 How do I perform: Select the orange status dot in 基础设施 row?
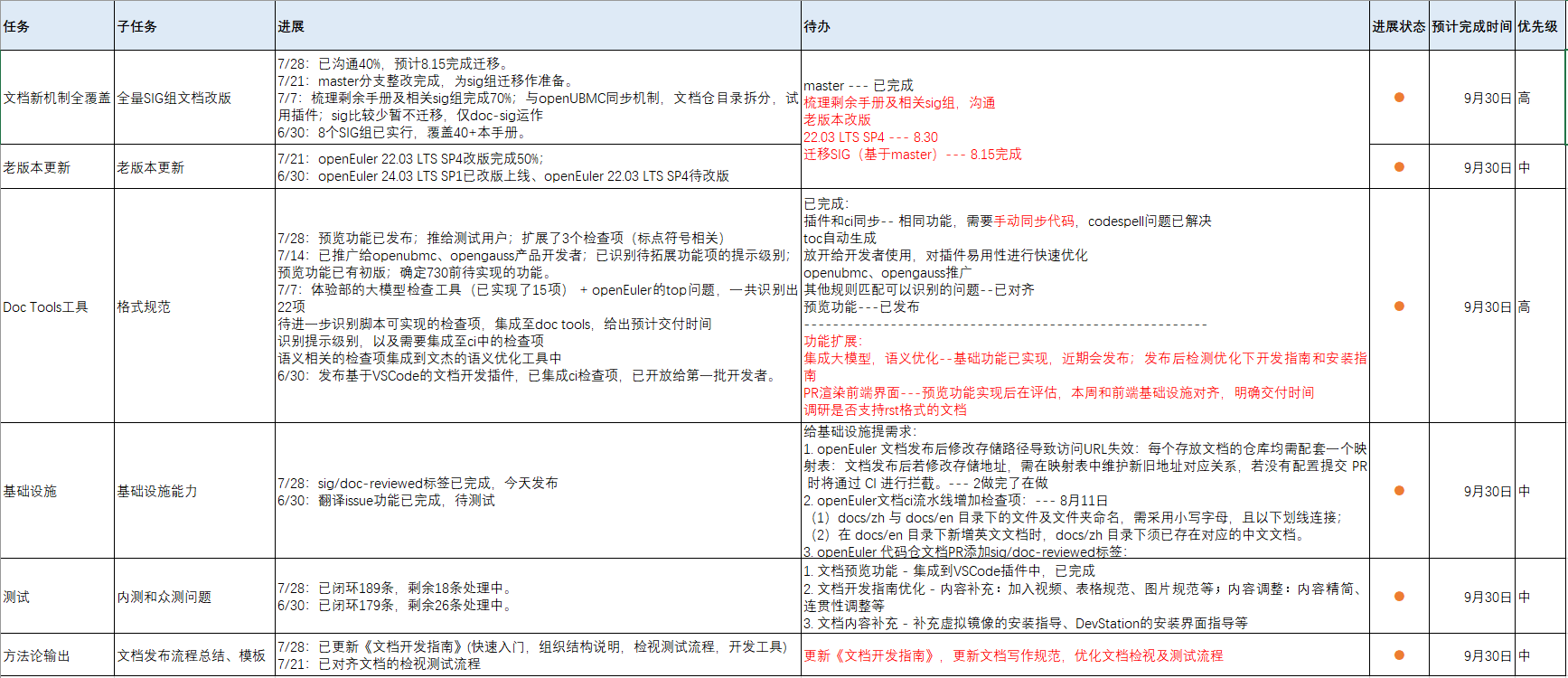pos(1399,491)
